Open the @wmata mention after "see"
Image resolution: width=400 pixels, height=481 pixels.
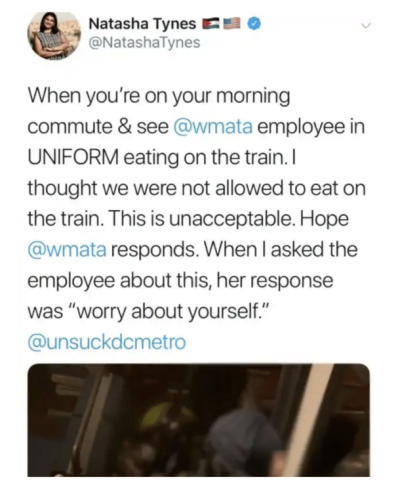[x=213, y=127]
